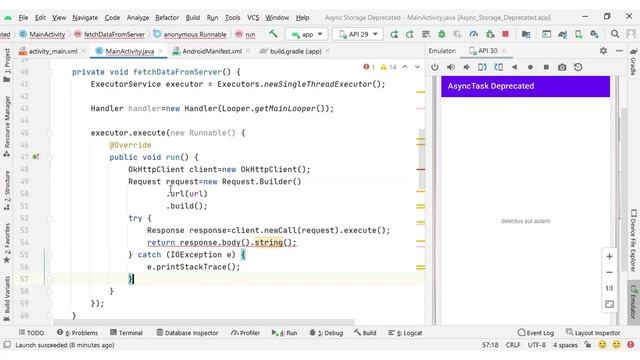Click emulator Home circle button

point(530,67)
